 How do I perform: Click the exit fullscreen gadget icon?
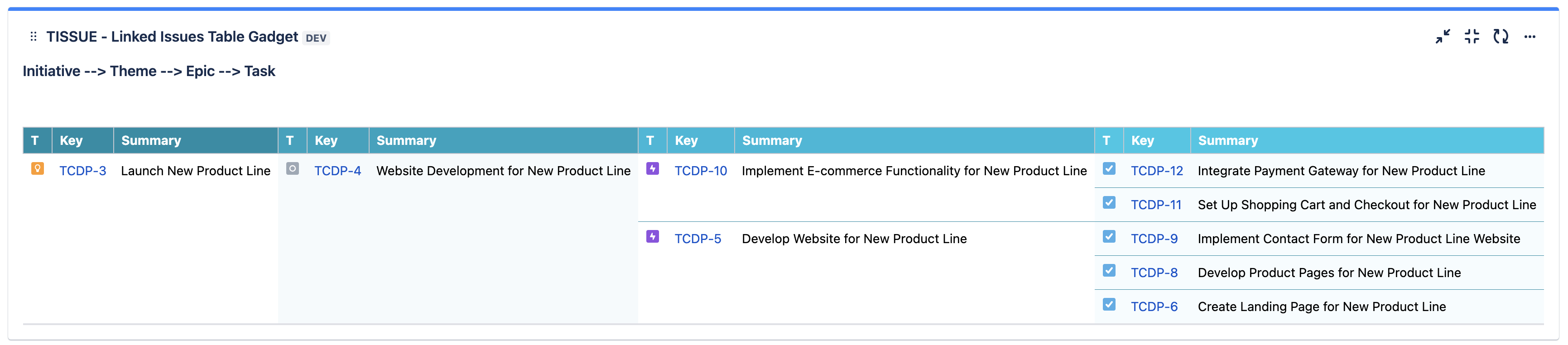coord(1471,37)
